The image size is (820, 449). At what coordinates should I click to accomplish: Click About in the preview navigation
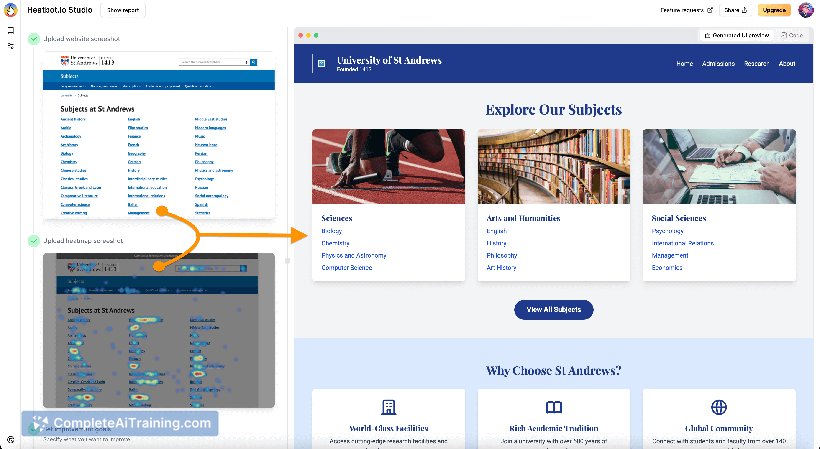tap(787, 64)
